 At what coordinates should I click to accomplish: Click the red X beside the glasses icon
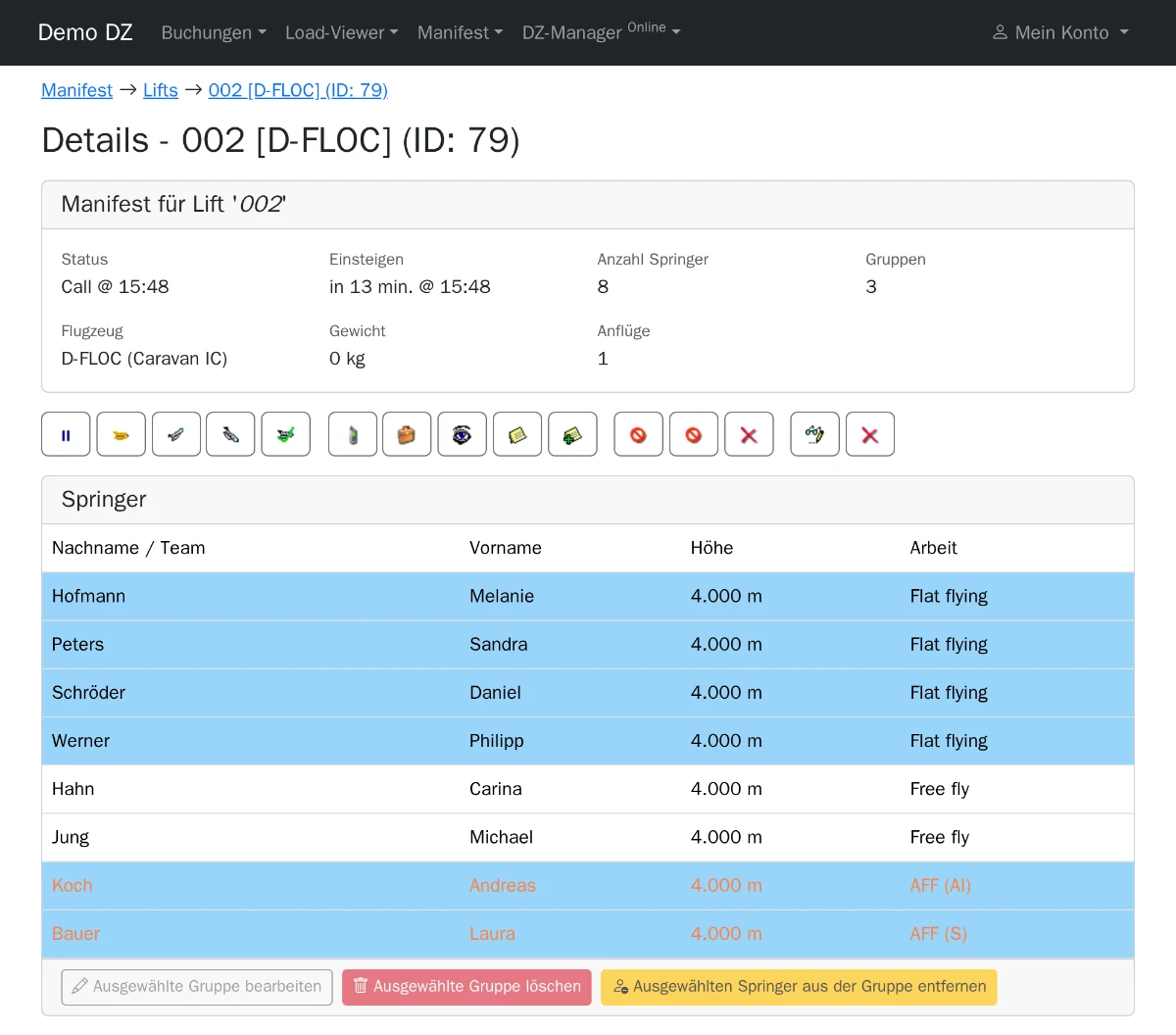(870, 434)
